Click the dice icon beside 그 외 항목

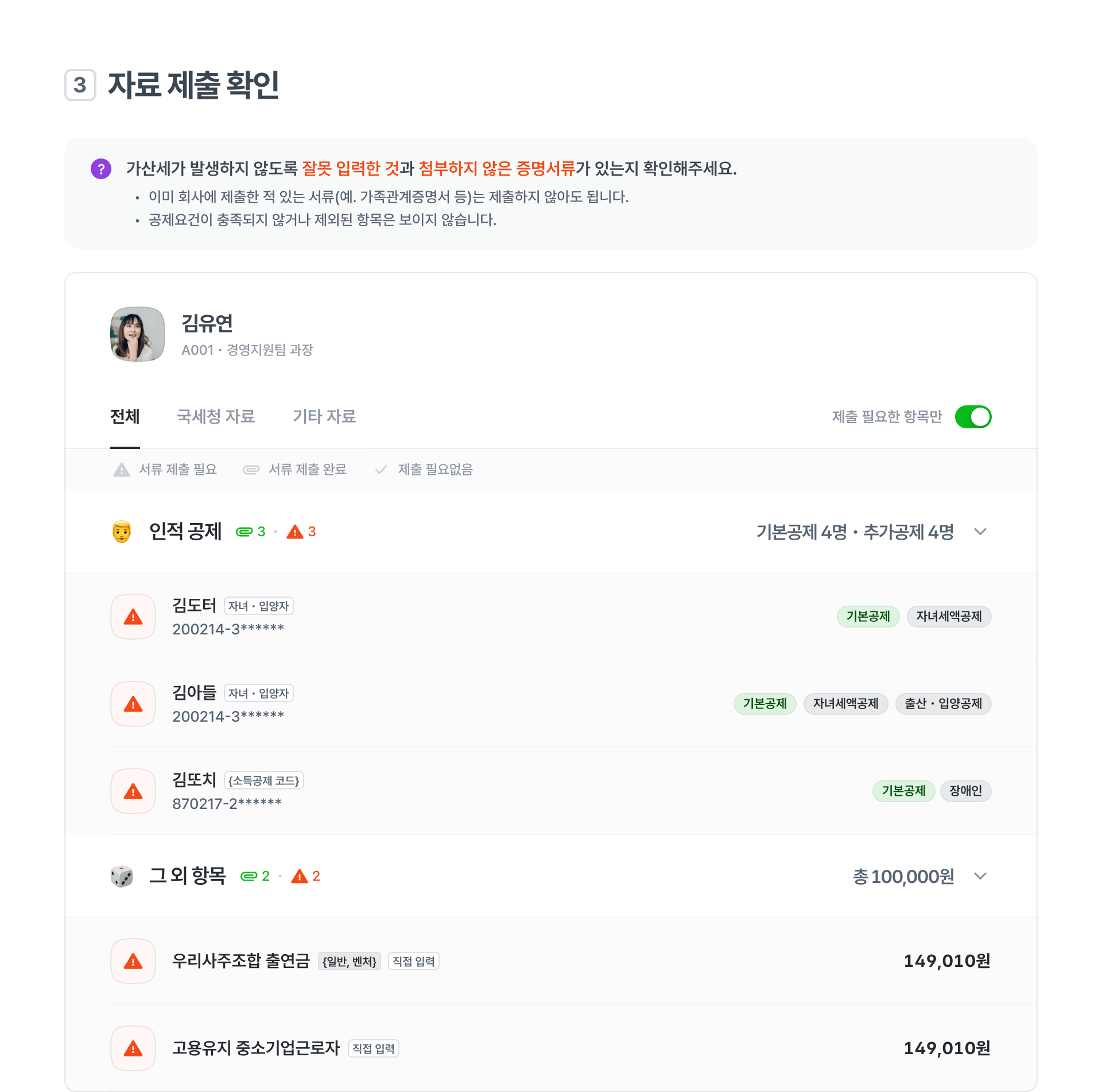[x=122, y=876]
